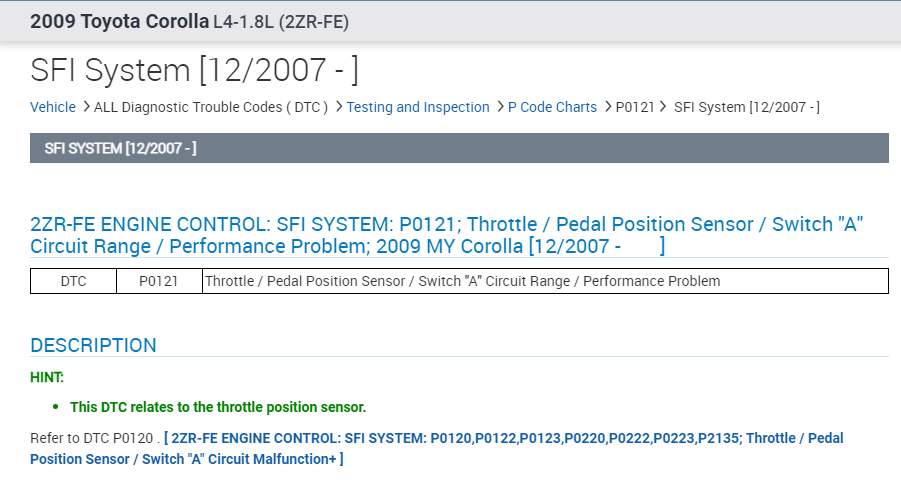Select the DTC table cell
This screenshot has height=483, width=901.
[73, 281]
